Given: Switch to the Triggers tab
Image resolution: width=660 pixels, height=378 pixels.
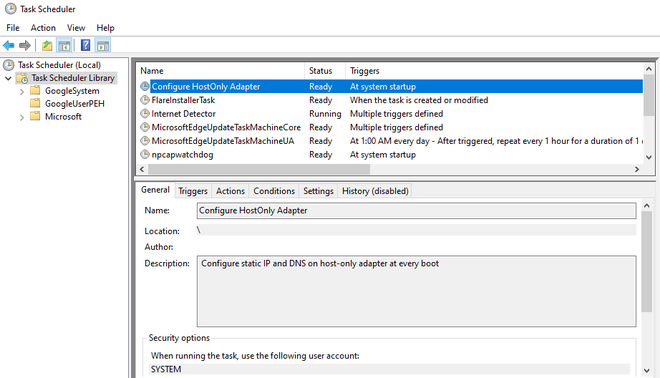Looking at the screenshot, I should (x=193, y=191).
